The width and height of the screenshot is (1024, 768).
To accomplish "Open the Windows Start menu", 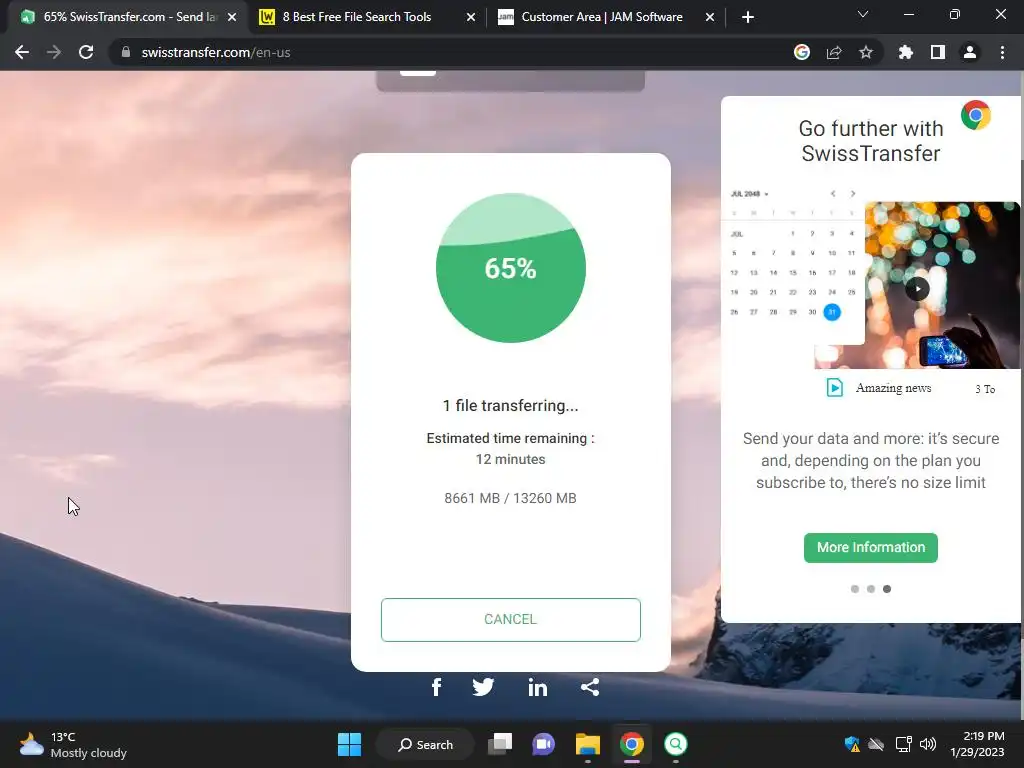I will (x=349, y=744).
